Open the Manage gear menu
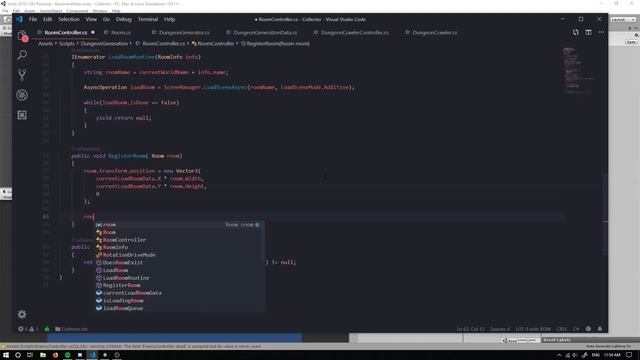 (x=22, y=314)
